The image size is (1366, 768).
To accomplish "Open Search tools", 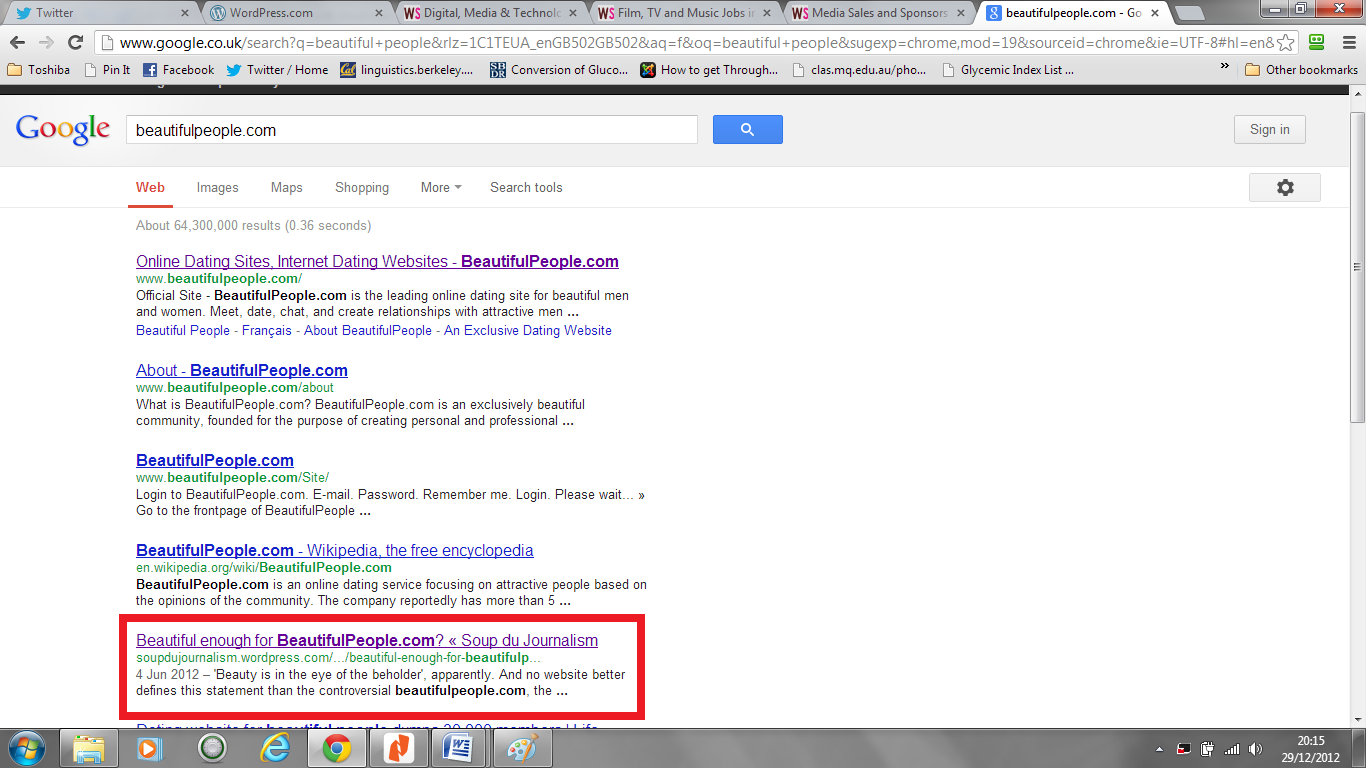I will coord(526,187).
